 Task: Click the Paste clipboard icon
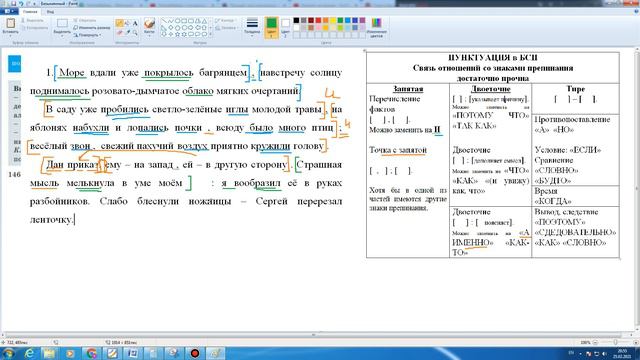point(10,23)
